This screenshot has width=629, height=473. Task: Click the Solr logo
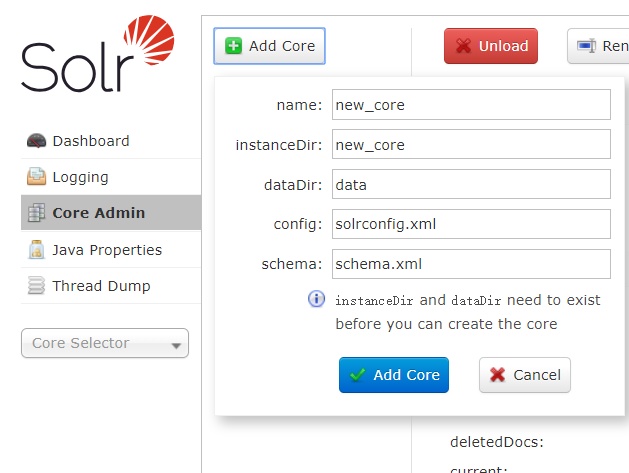[x=98, y=54]
